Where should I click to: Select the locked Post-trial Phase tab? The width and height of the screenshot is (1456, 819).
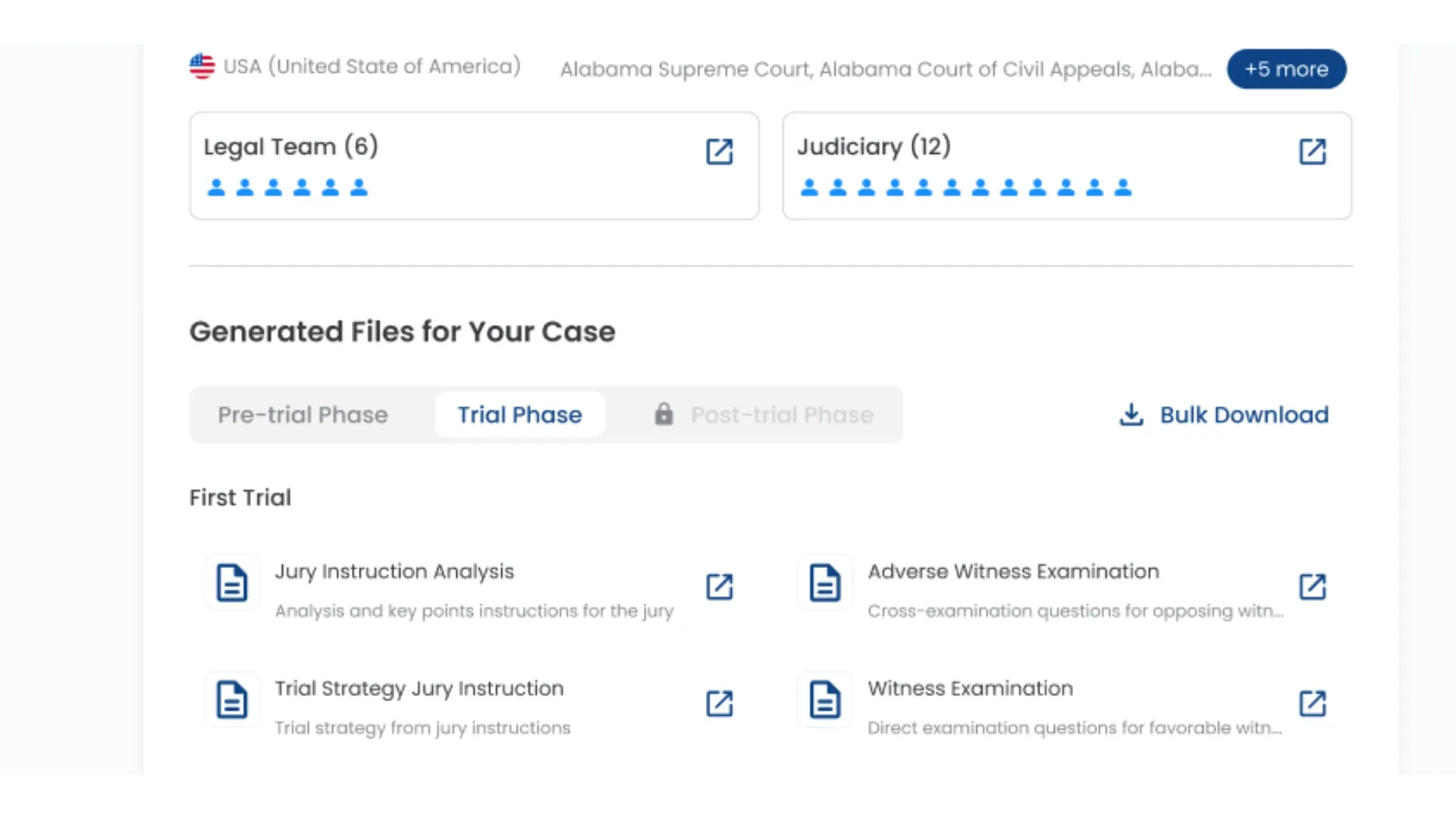pos(764,415)
